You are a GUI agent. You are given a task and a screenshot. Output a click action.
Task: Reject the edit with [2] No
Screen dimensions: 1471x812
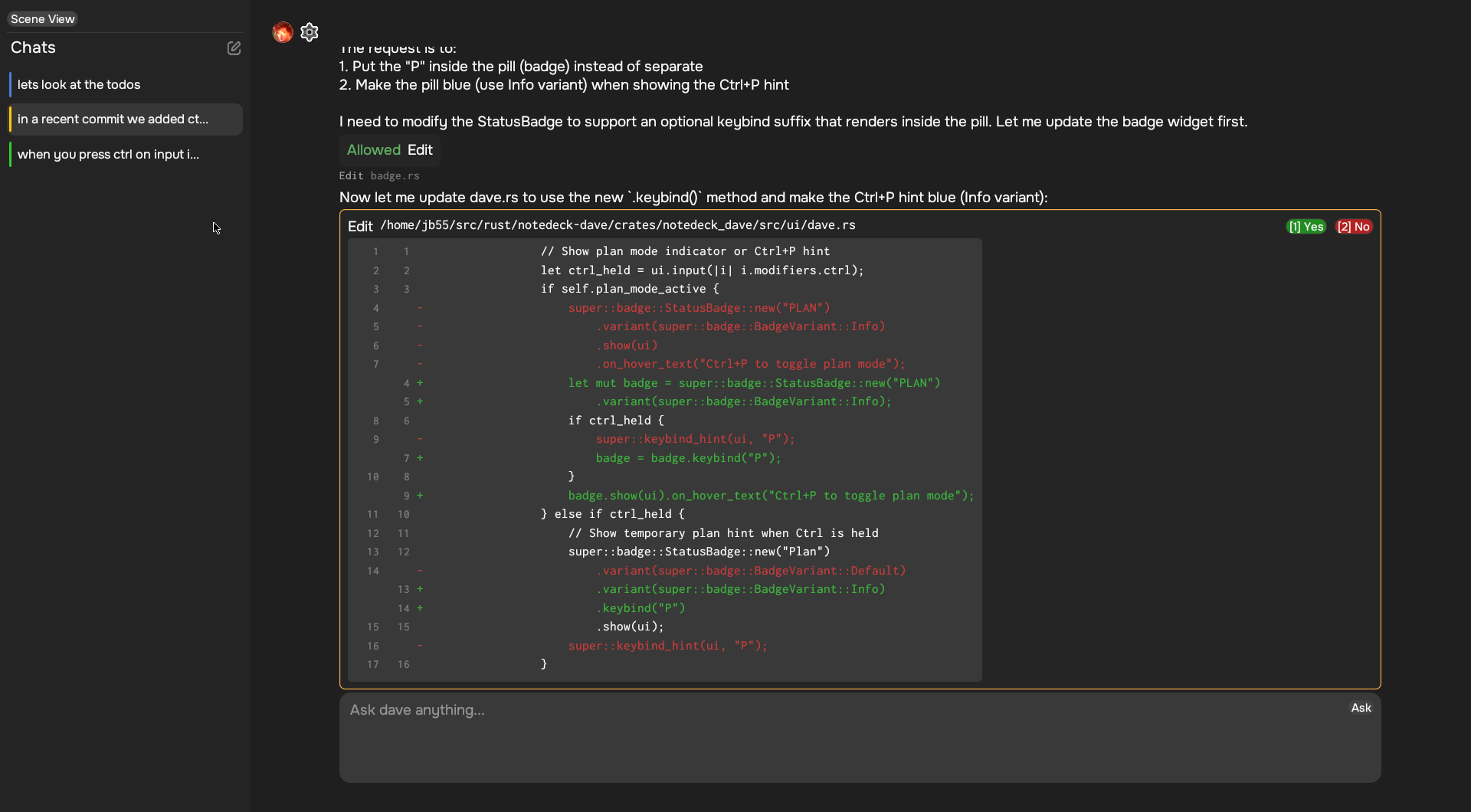1353,227
